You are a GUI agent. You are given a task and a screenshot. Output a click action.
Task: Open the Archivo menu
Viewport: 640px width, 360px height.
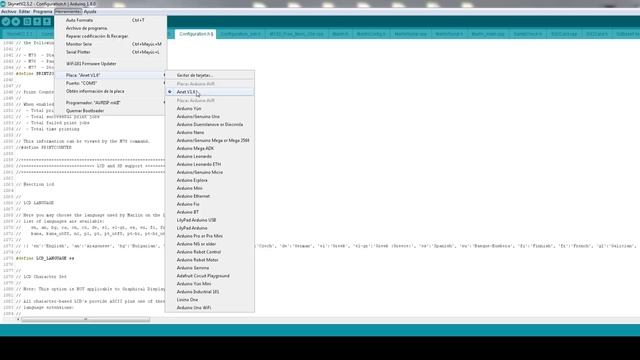[x=9, y=12]
